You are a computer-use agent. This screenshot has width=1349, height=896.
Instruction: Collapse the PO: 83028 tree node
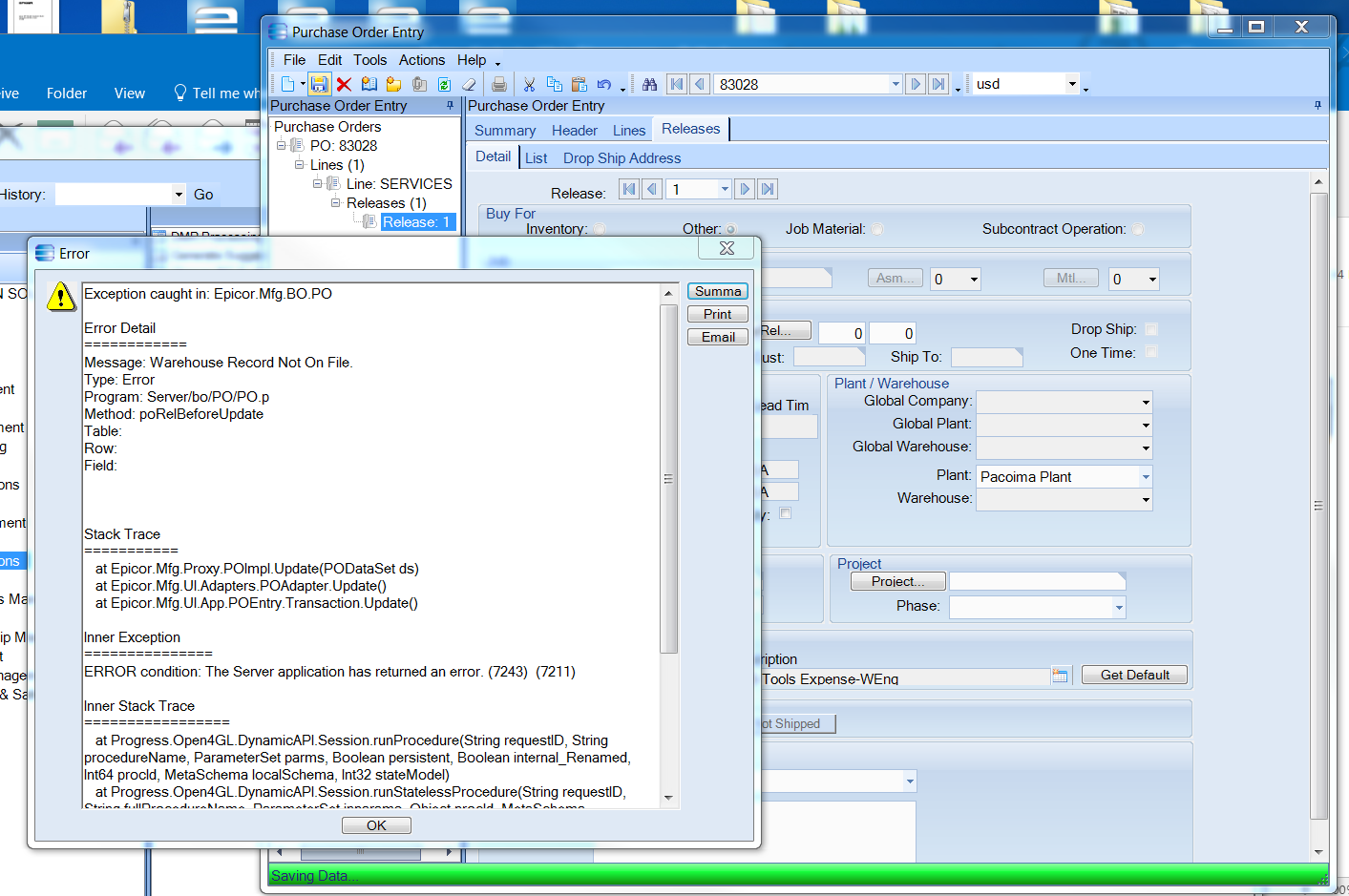click(x=282, y=146)
